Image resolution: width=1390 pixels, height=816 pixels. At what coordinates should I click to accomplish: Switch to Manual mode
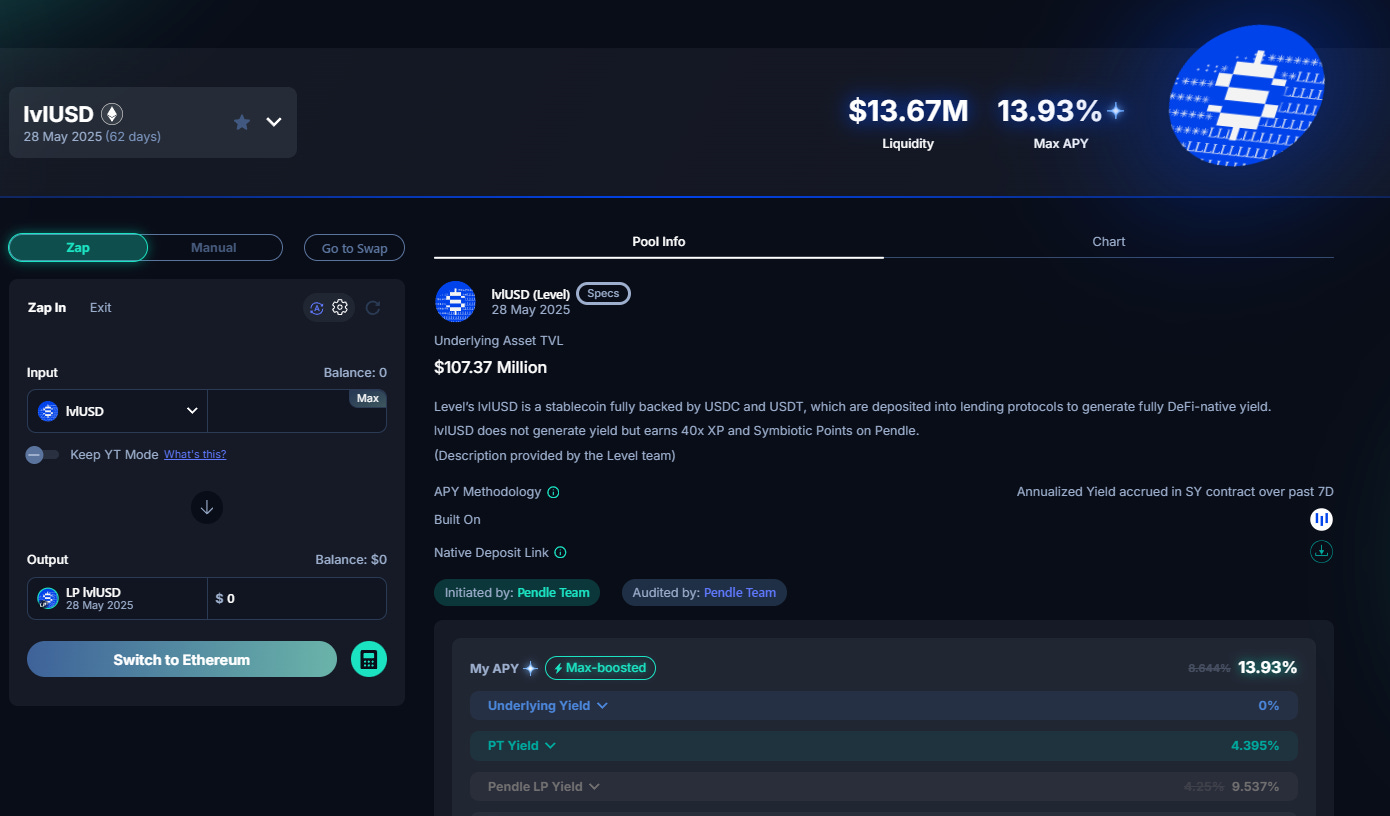point(214,247)
